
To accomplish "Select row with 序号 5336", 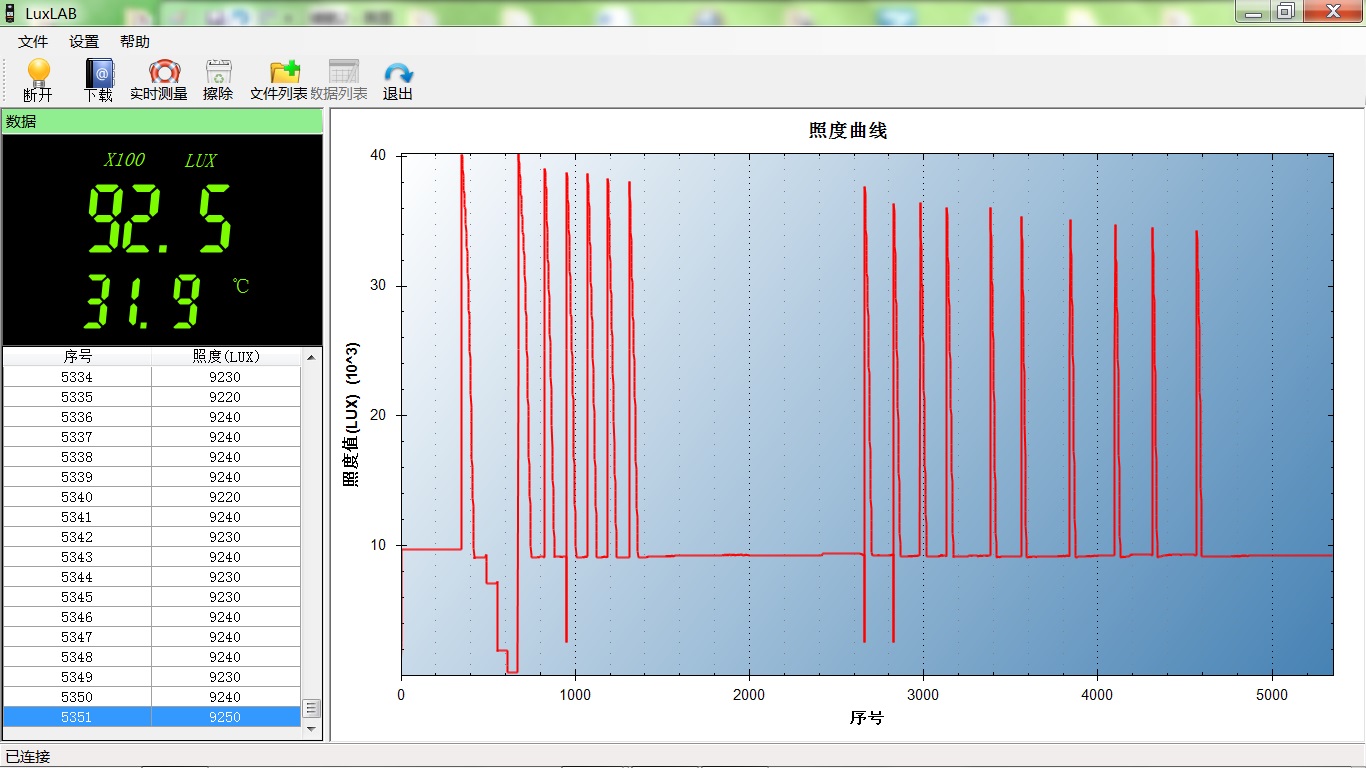I will click(x=152, y=417).
